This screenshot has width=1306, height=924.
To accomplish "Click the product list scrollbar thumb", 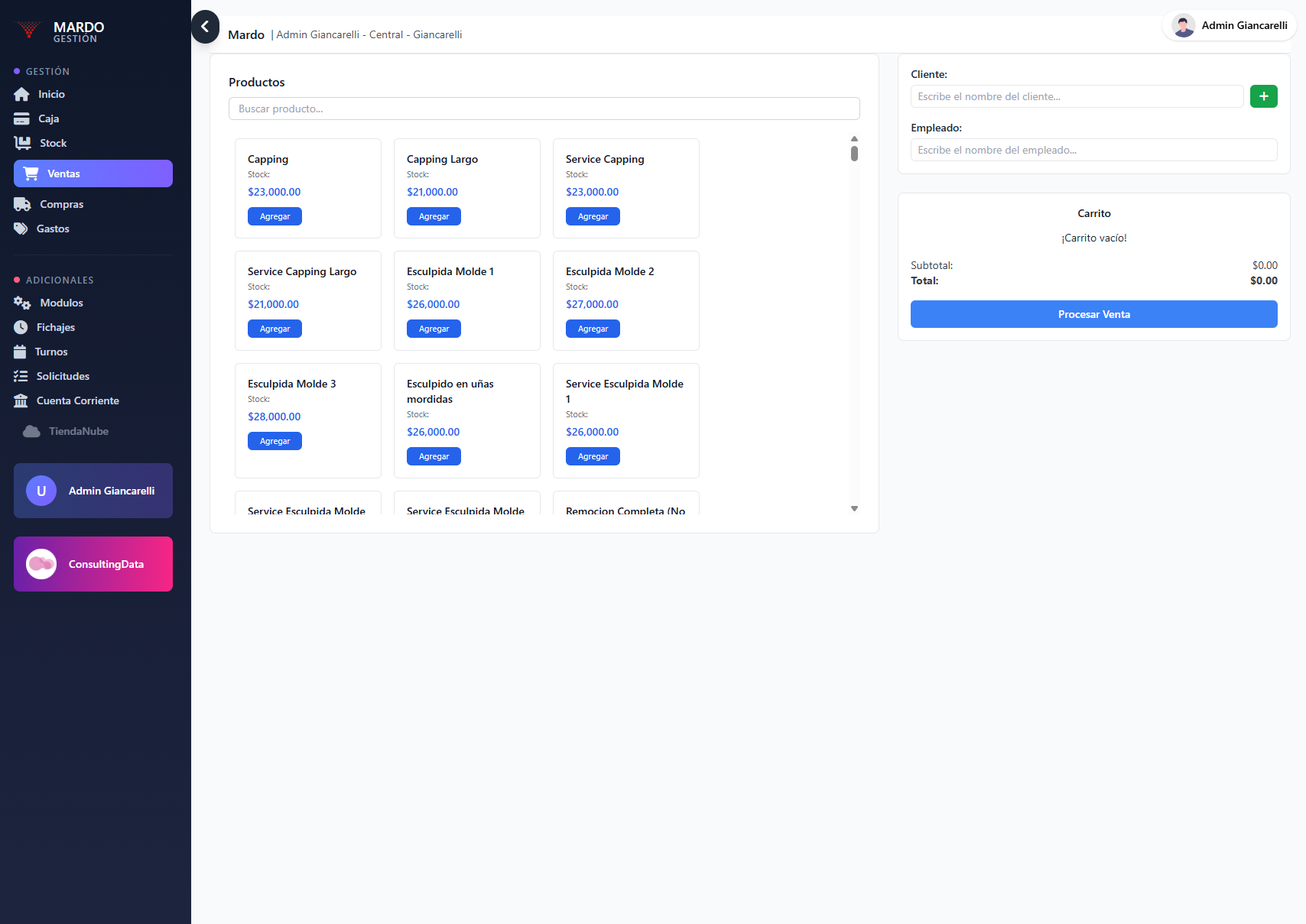I will [854, 154].
